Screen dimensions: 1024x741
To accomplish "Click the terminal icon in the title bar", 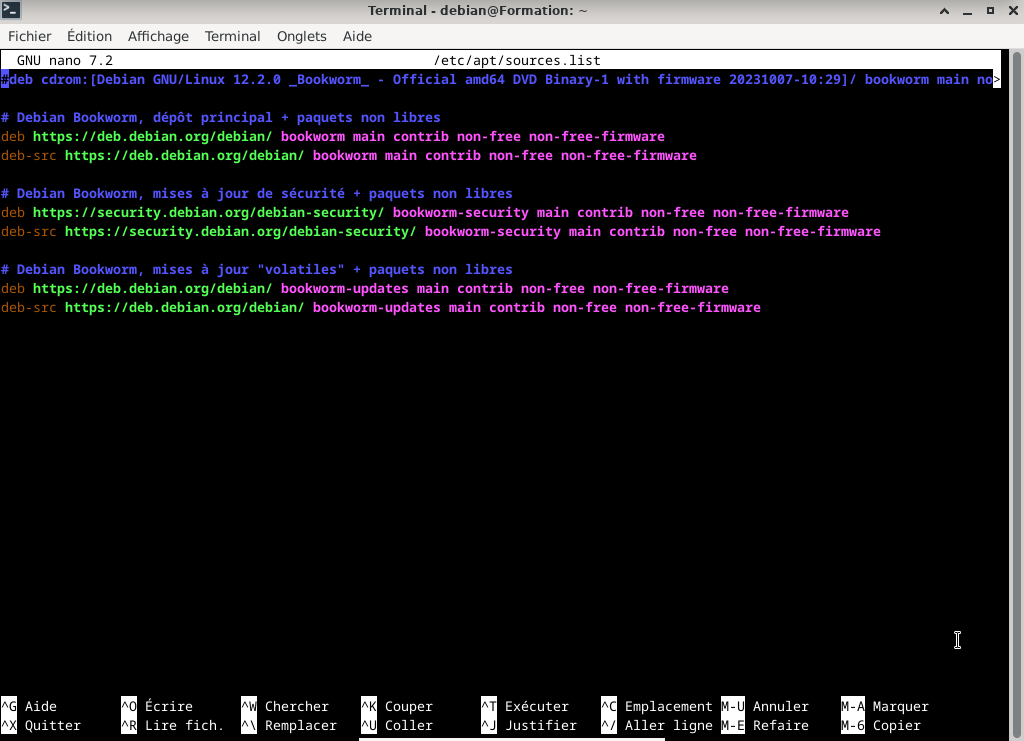I will click(x=11, y=10).
